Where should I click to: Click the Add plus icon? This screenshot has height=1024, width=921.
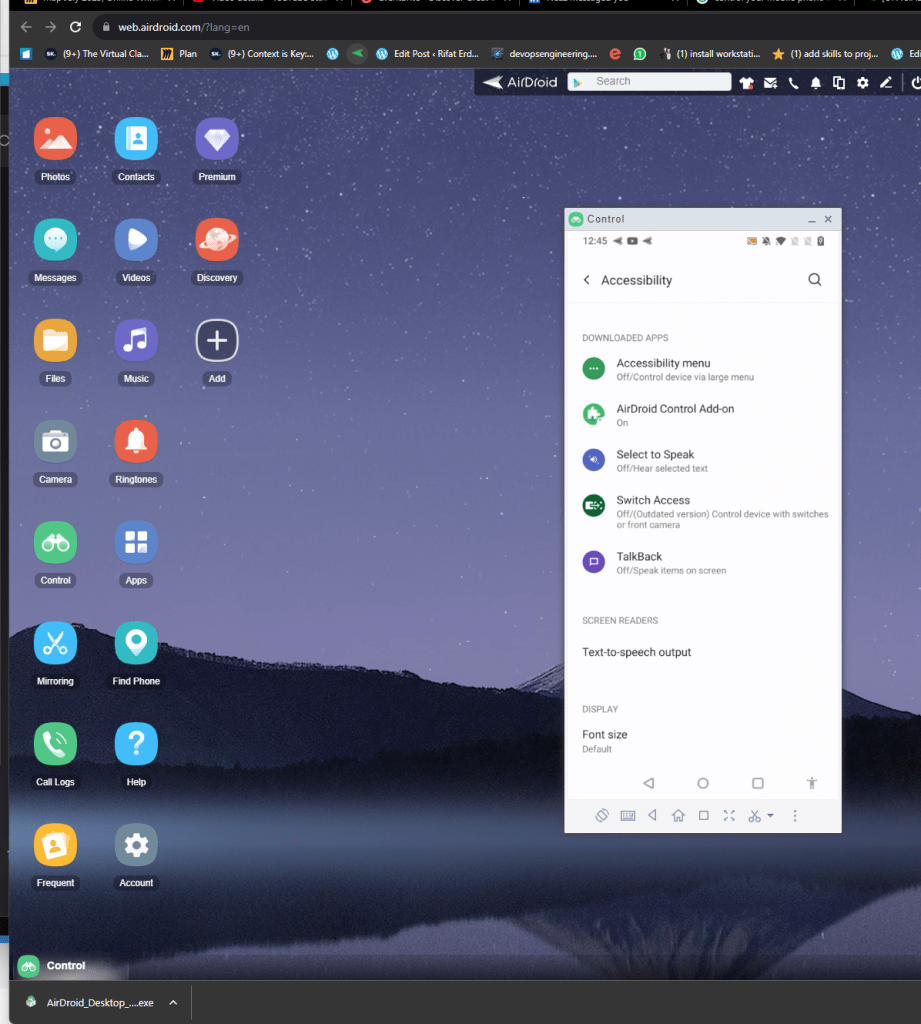click(217, 340)
